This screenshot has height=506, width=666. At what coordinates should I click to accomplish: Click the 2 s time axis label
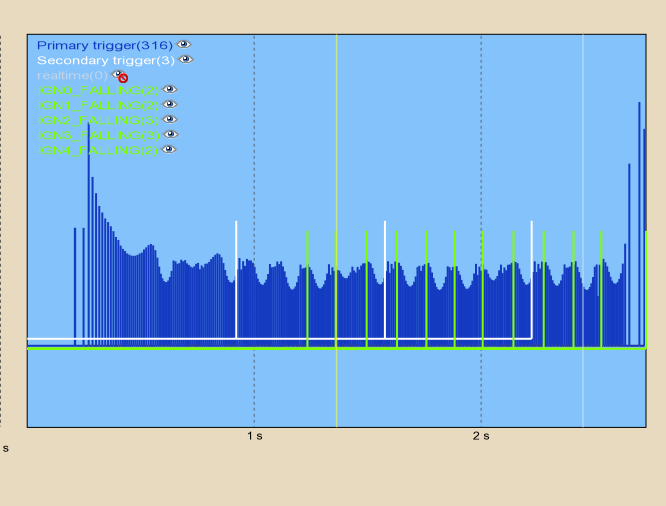[x=481, y=436]
